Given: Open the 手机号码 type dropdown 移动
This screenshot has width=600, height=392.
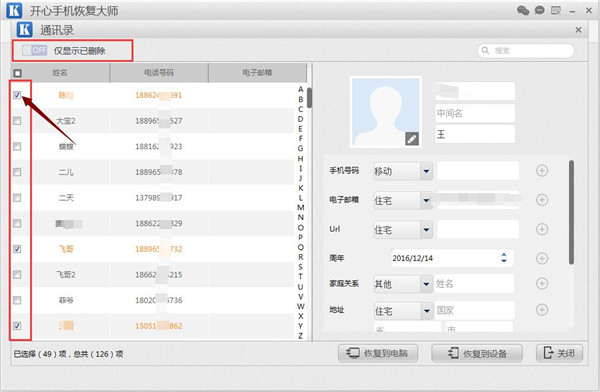Looking at the screenshot, I should [403, 171].
